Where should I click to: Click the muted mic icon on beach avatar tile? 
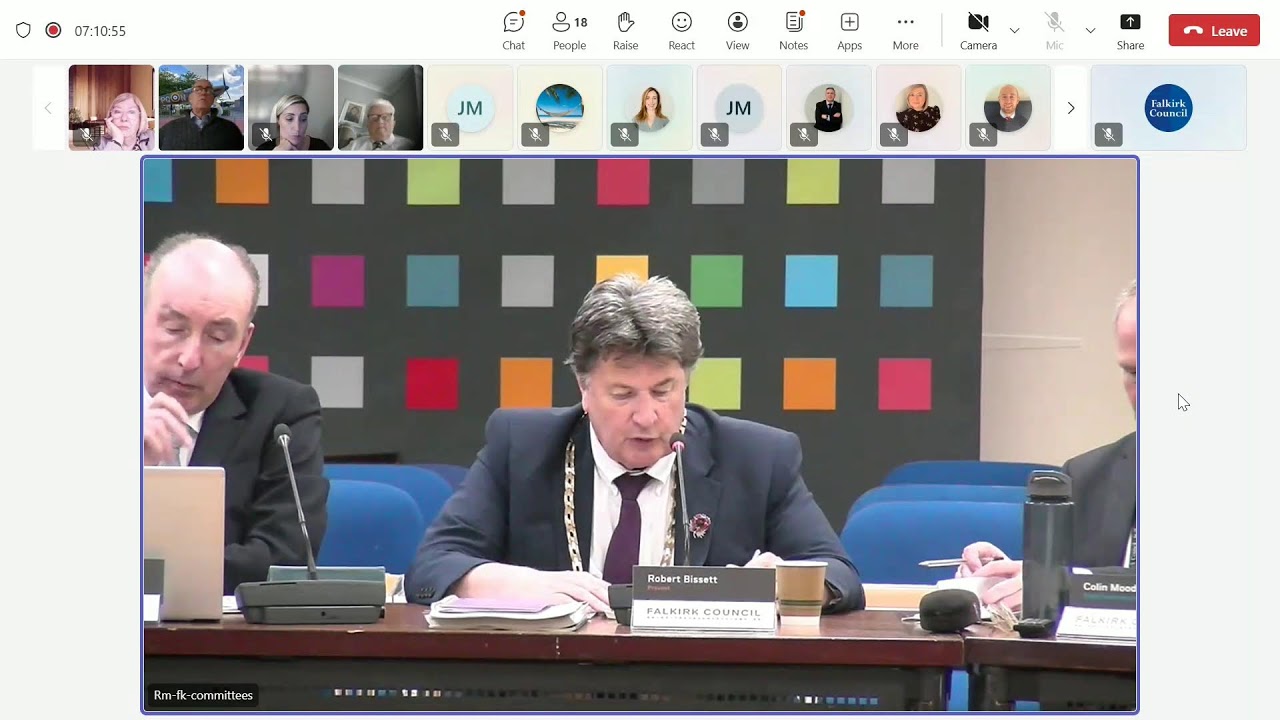(x=535, y=134)
